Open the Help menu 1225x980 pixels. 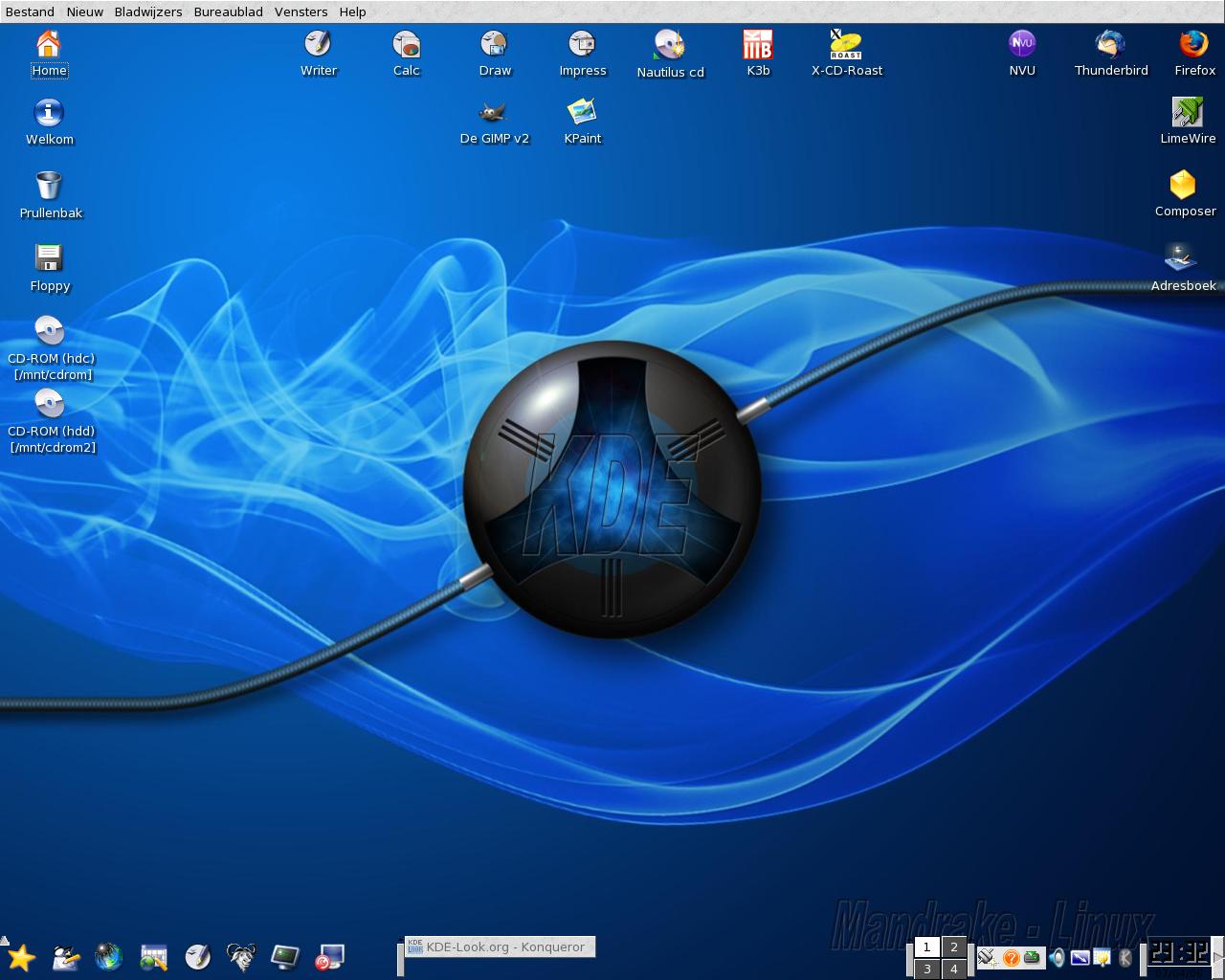[x=352, y=11]
